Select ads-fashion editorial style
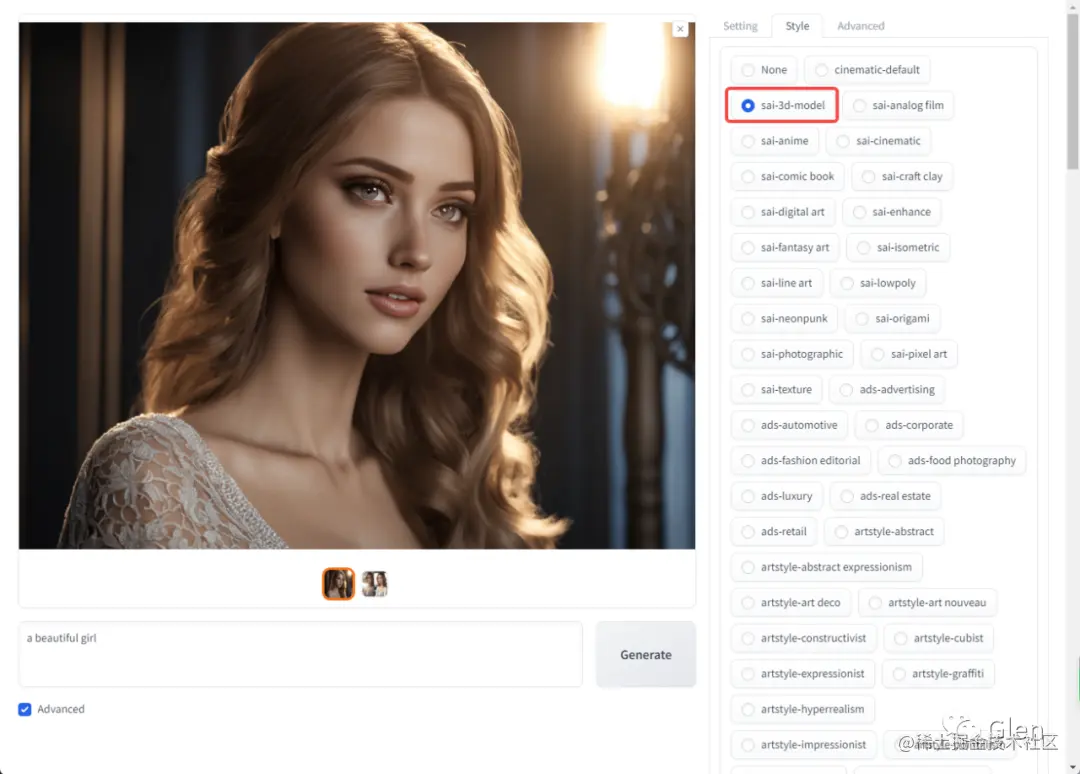 point(800,461)
